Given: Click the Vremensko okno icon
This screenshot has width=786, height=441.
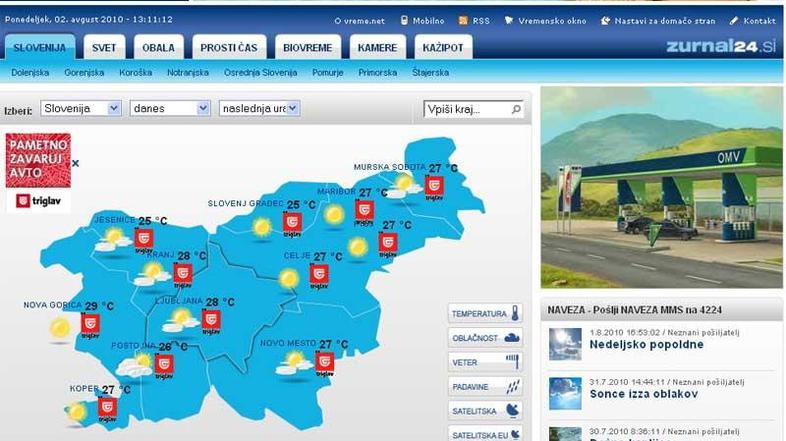Looking at the screenshot, I should coord(509,21).
